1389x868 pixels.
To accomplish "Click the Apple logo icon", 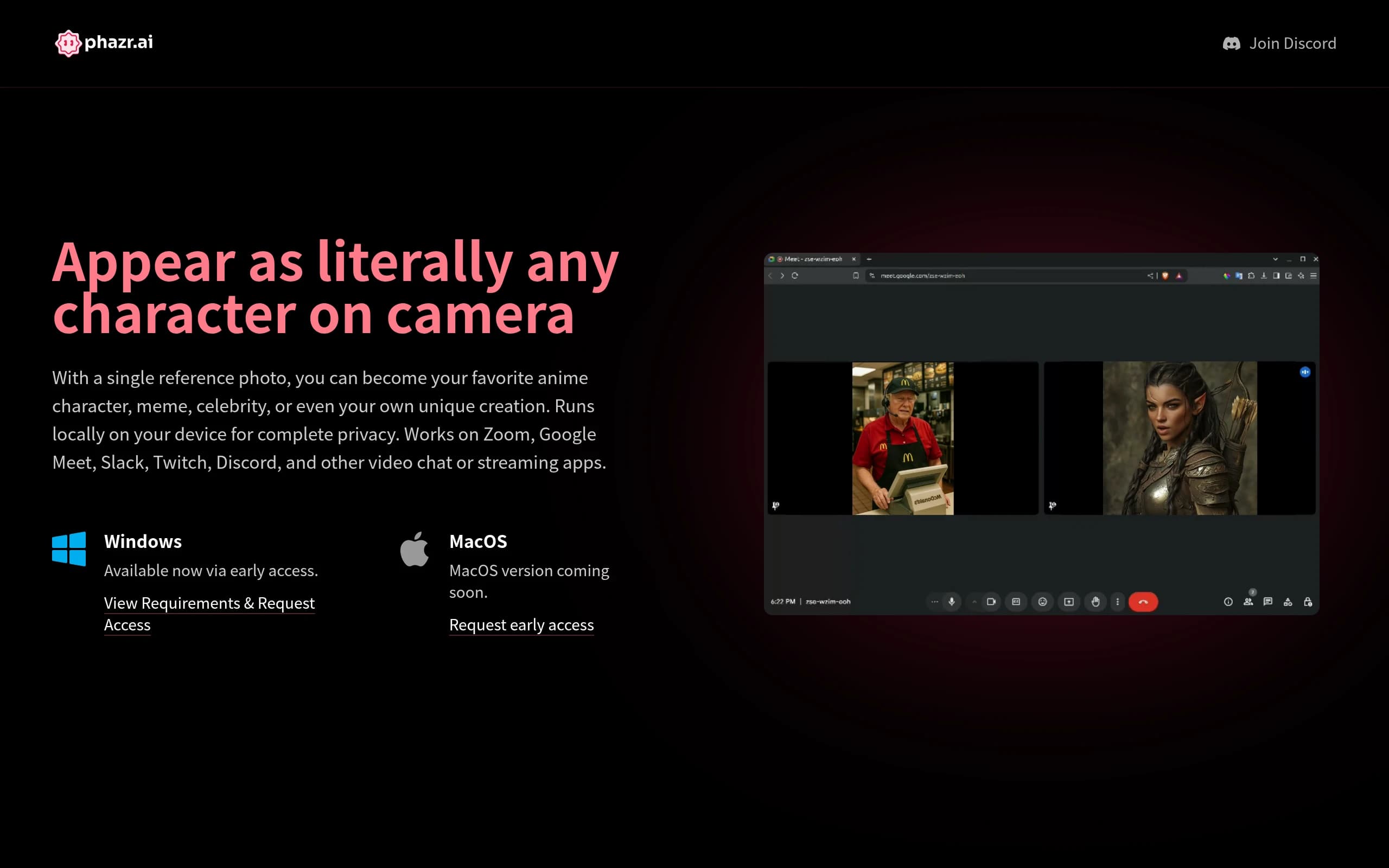I will [415, 549].
